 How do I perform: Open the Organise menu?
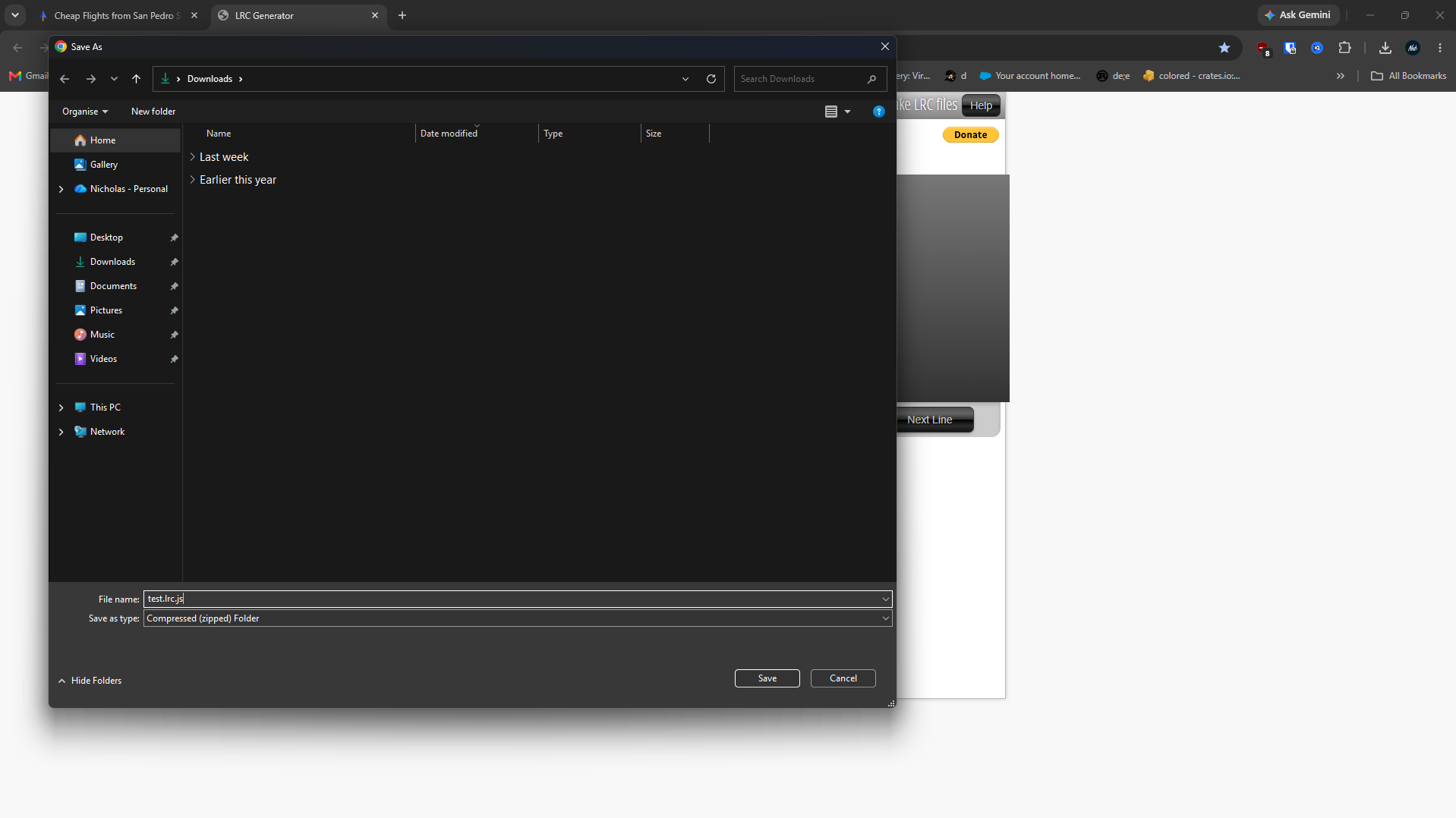pyautogui.click(x=85, y=112)
